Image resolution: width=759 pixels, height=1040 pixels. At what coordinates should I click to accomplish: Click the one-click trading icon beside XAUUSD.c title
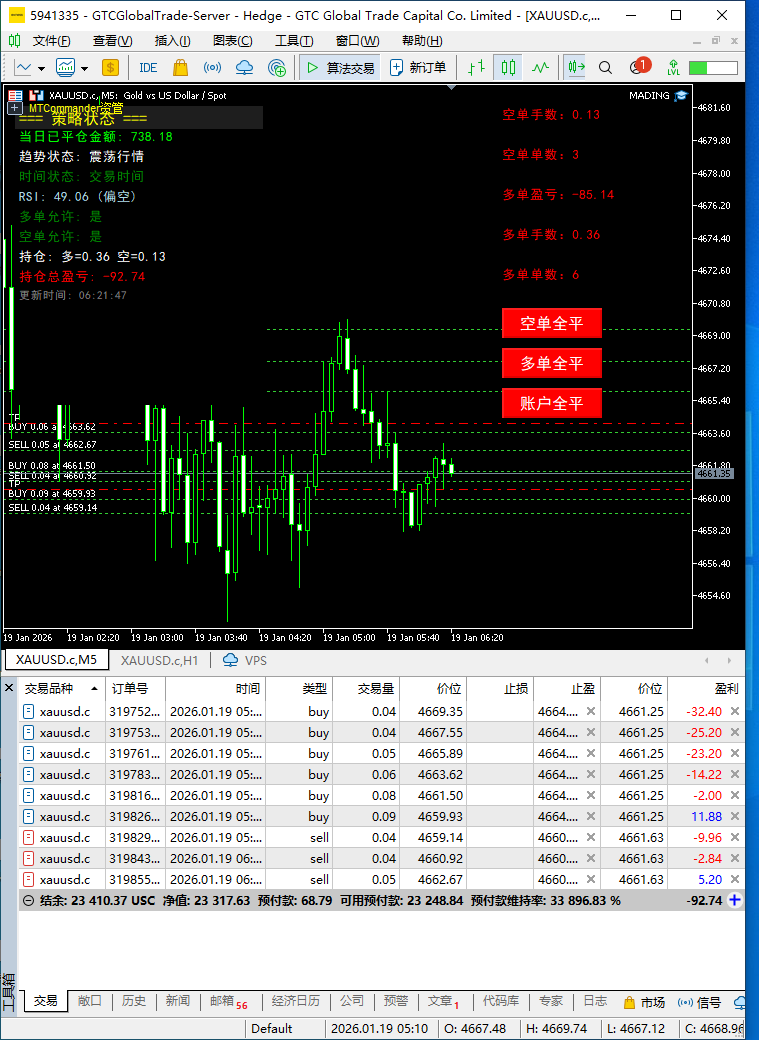click(x=37, y=96)
